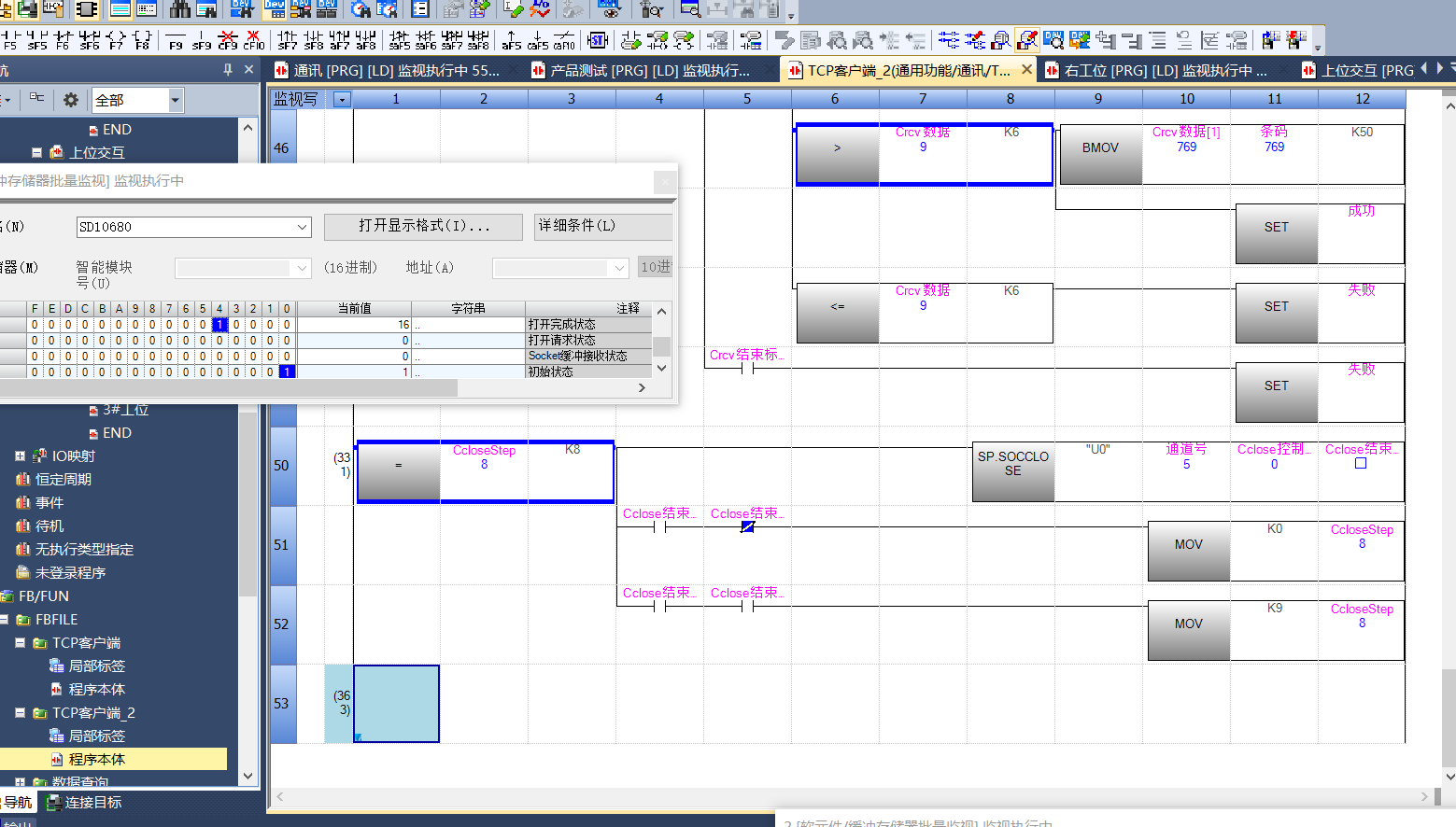Open the gear settings icon in navigation panel
Image resolution: width=1456 pixels, height=827 pixels.
[x=70, y=100]
